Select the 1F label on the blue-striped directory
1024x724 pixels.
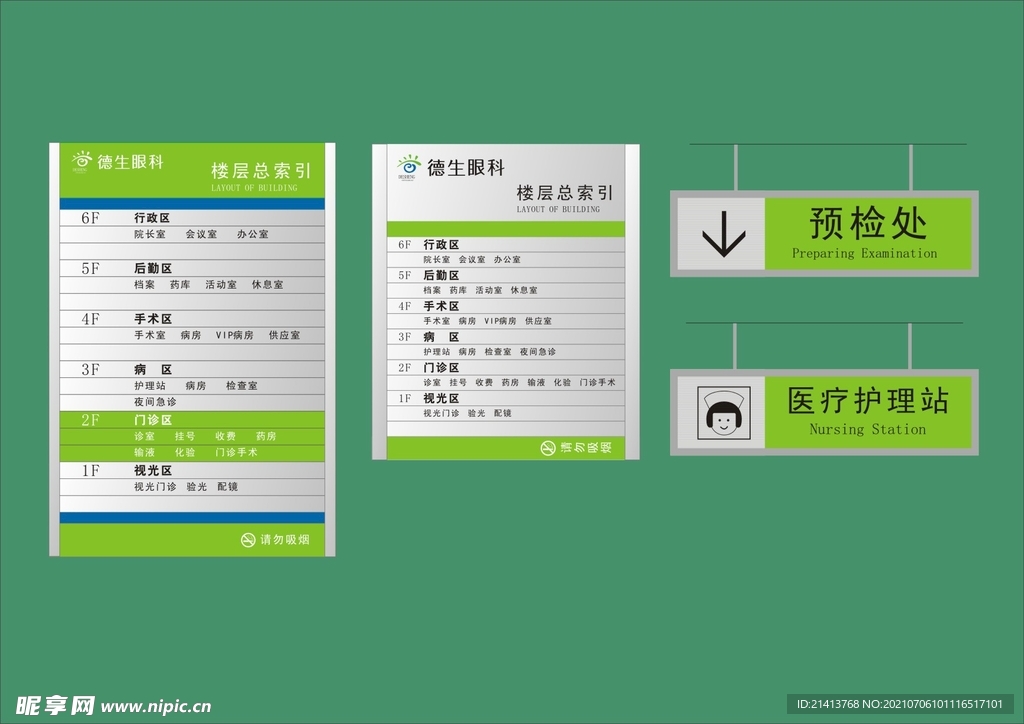[91, 471]
